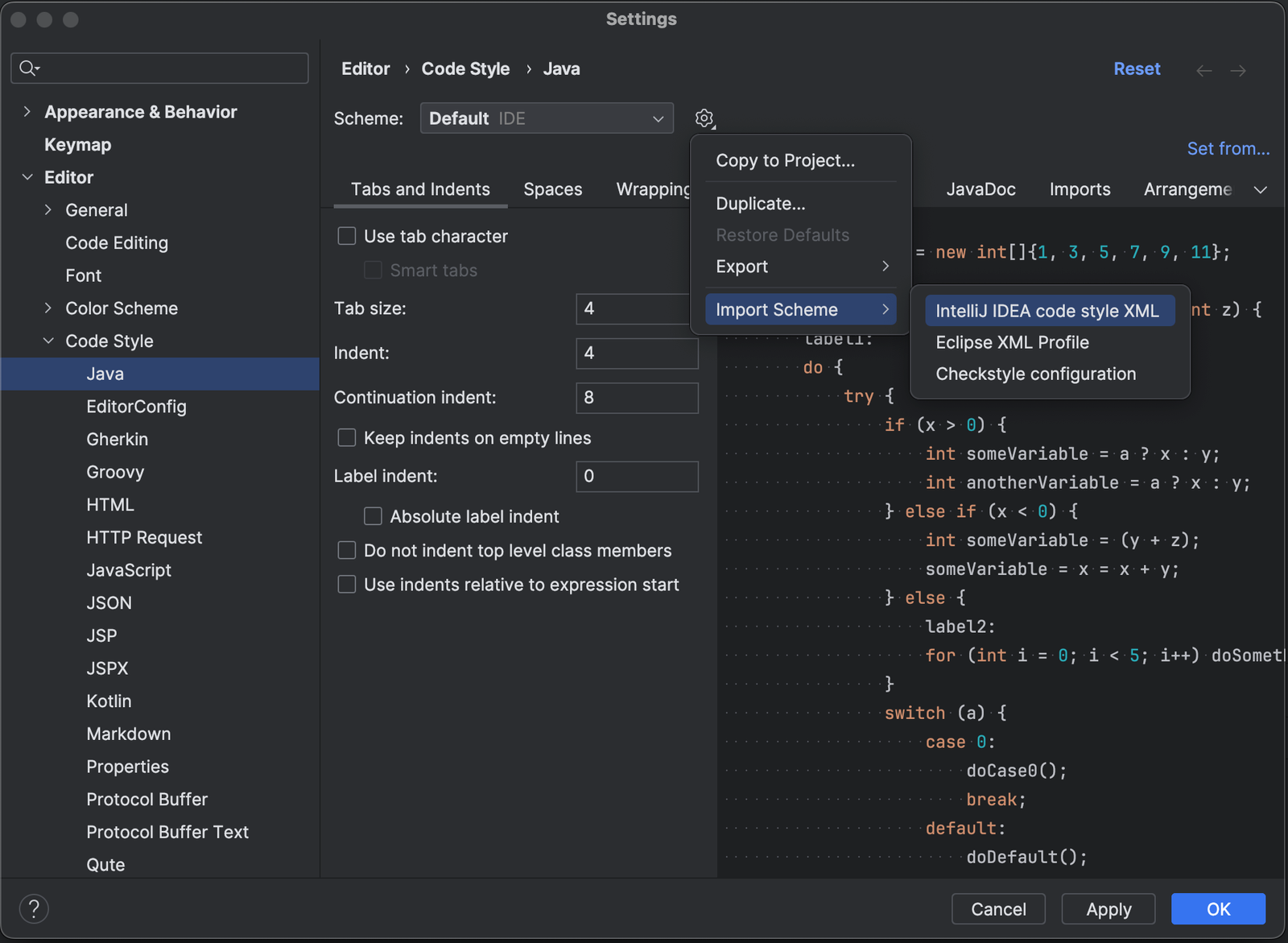1288x943 pixels.
Task: Select Protocol Buffer Text item
Action: (x=167, y=832)
